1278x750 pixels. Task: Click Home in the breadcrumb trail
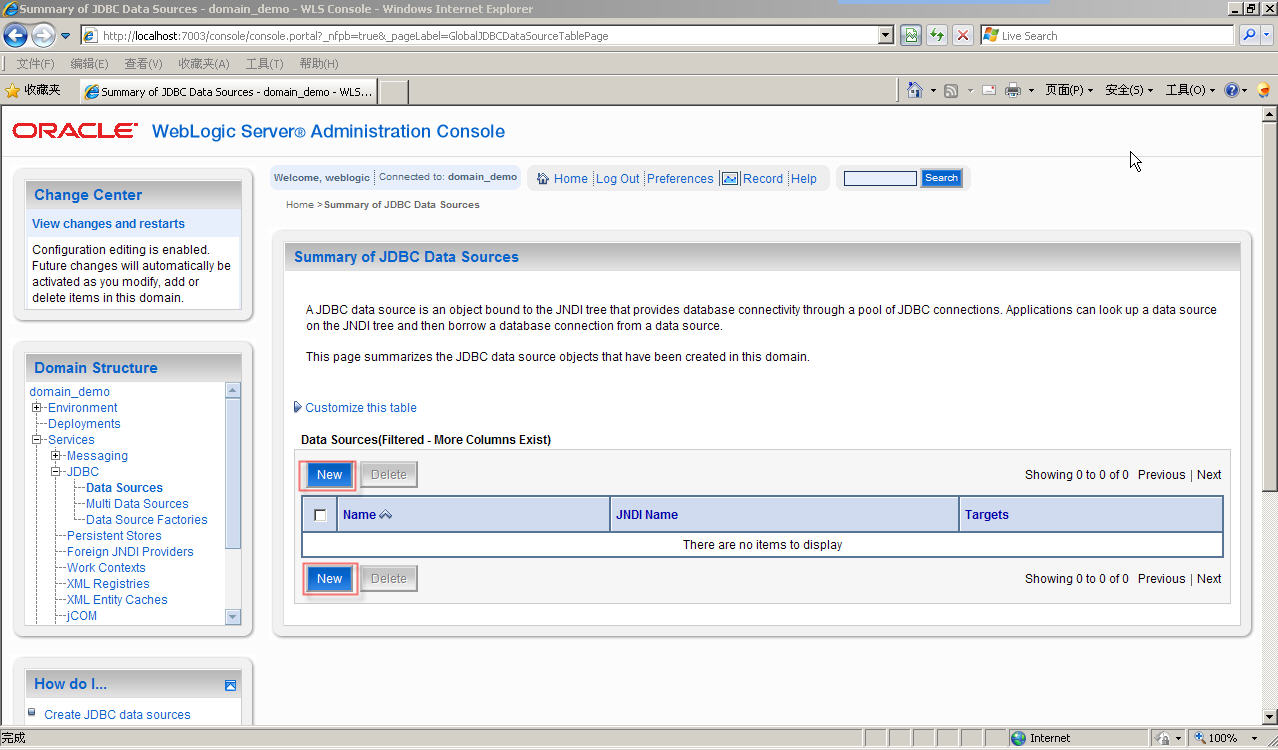300,205
